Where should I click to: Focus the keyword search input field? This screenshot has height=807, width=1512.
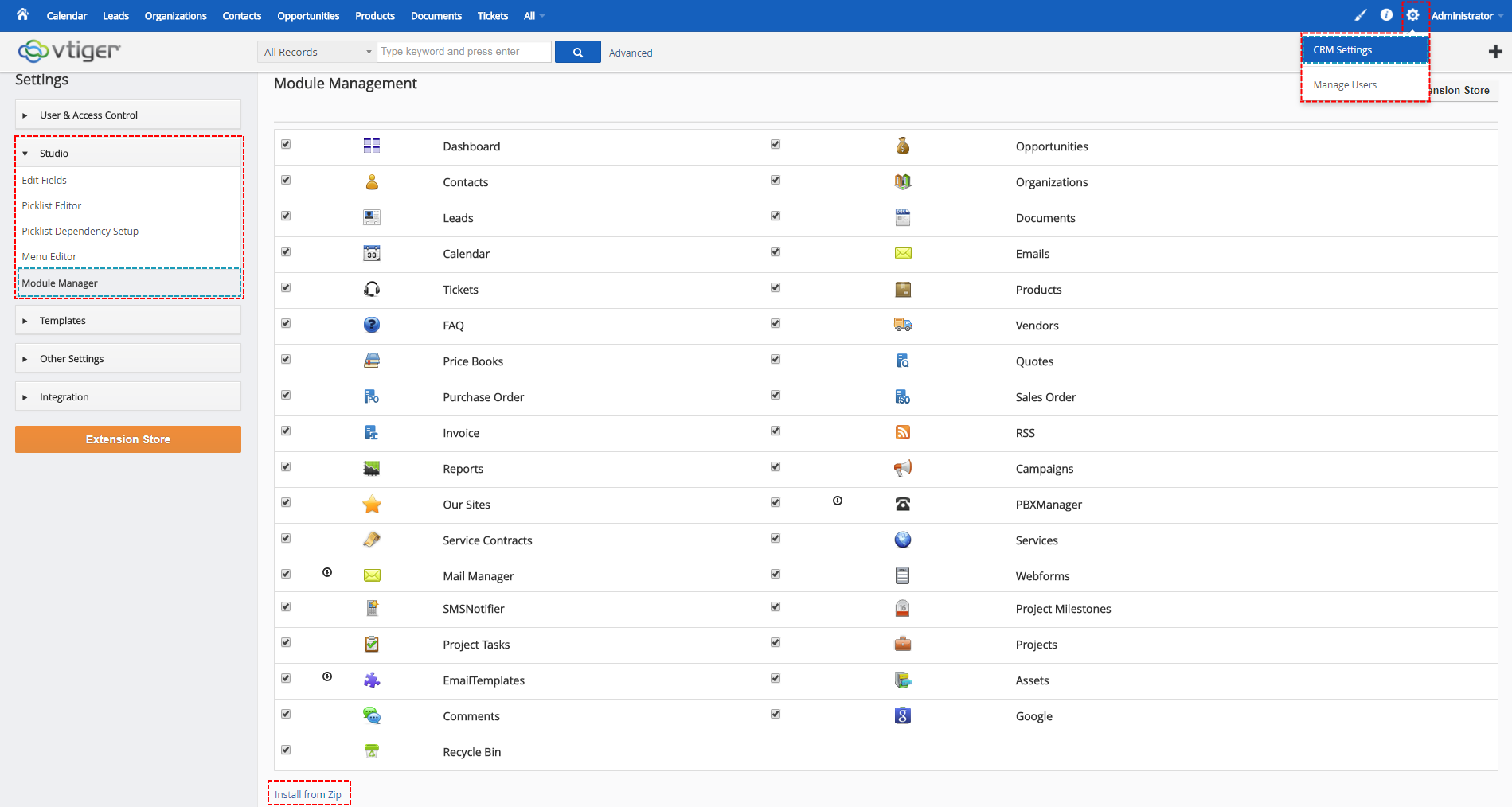(x=464, y=52)
